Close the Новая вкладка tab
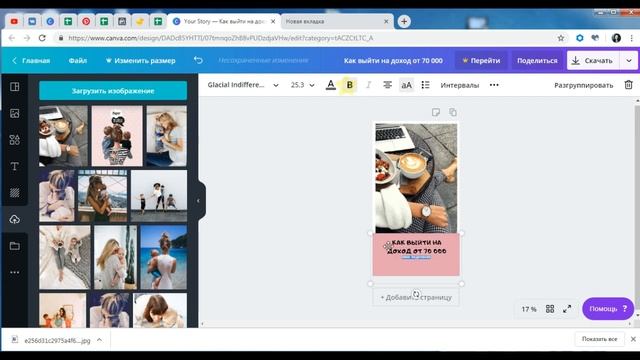This screenshot has height=360, width=640. (386, 21)
